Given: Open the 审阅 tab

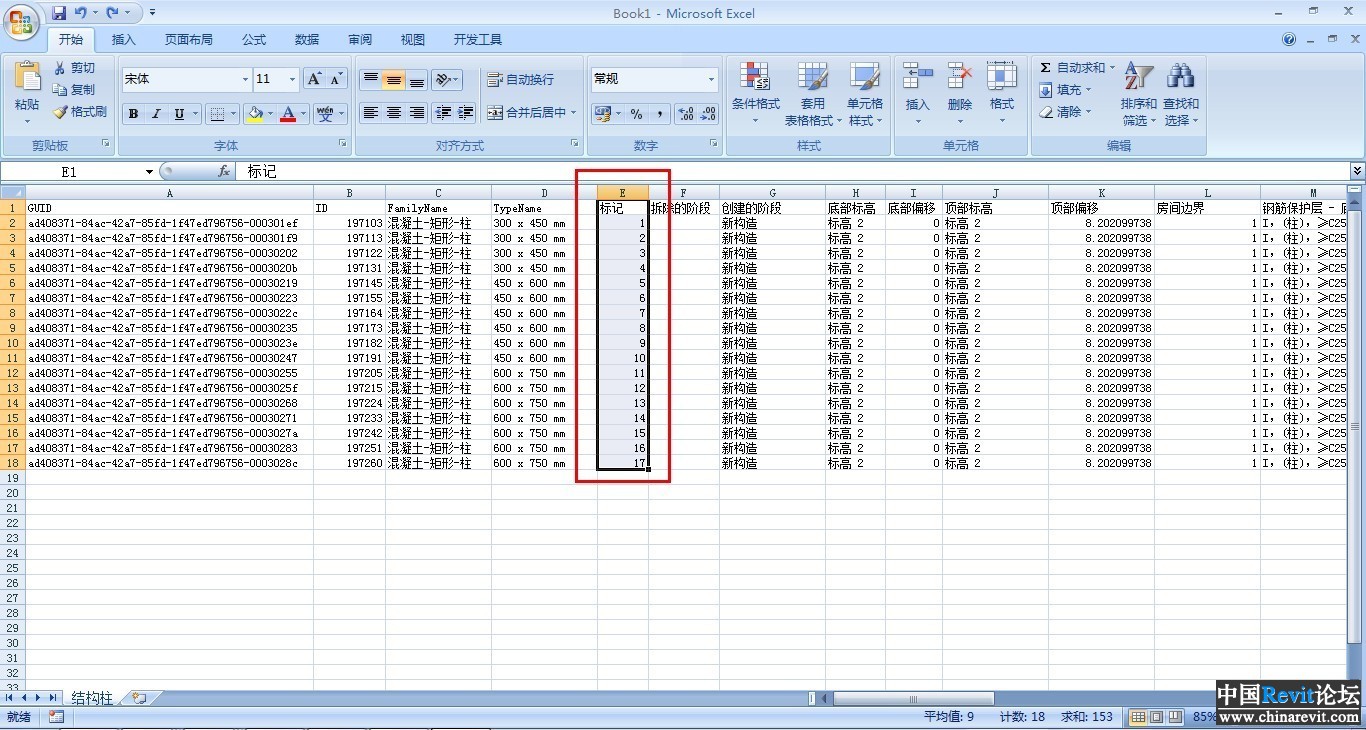Looking at the screenshot, I should pos(360,40).
